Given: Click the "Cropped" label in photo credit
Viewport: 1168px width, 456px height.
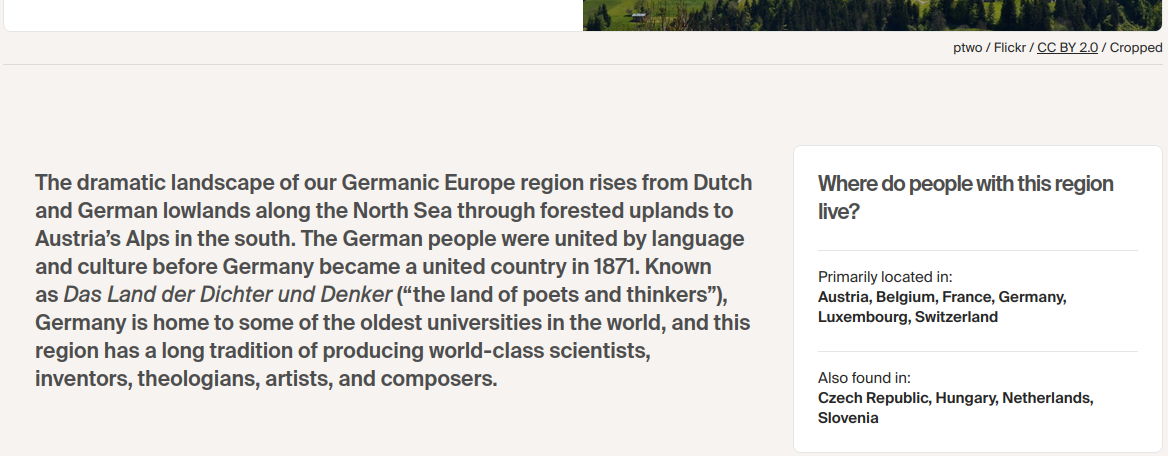Looking at the screenshot, I should [1136, 48].
